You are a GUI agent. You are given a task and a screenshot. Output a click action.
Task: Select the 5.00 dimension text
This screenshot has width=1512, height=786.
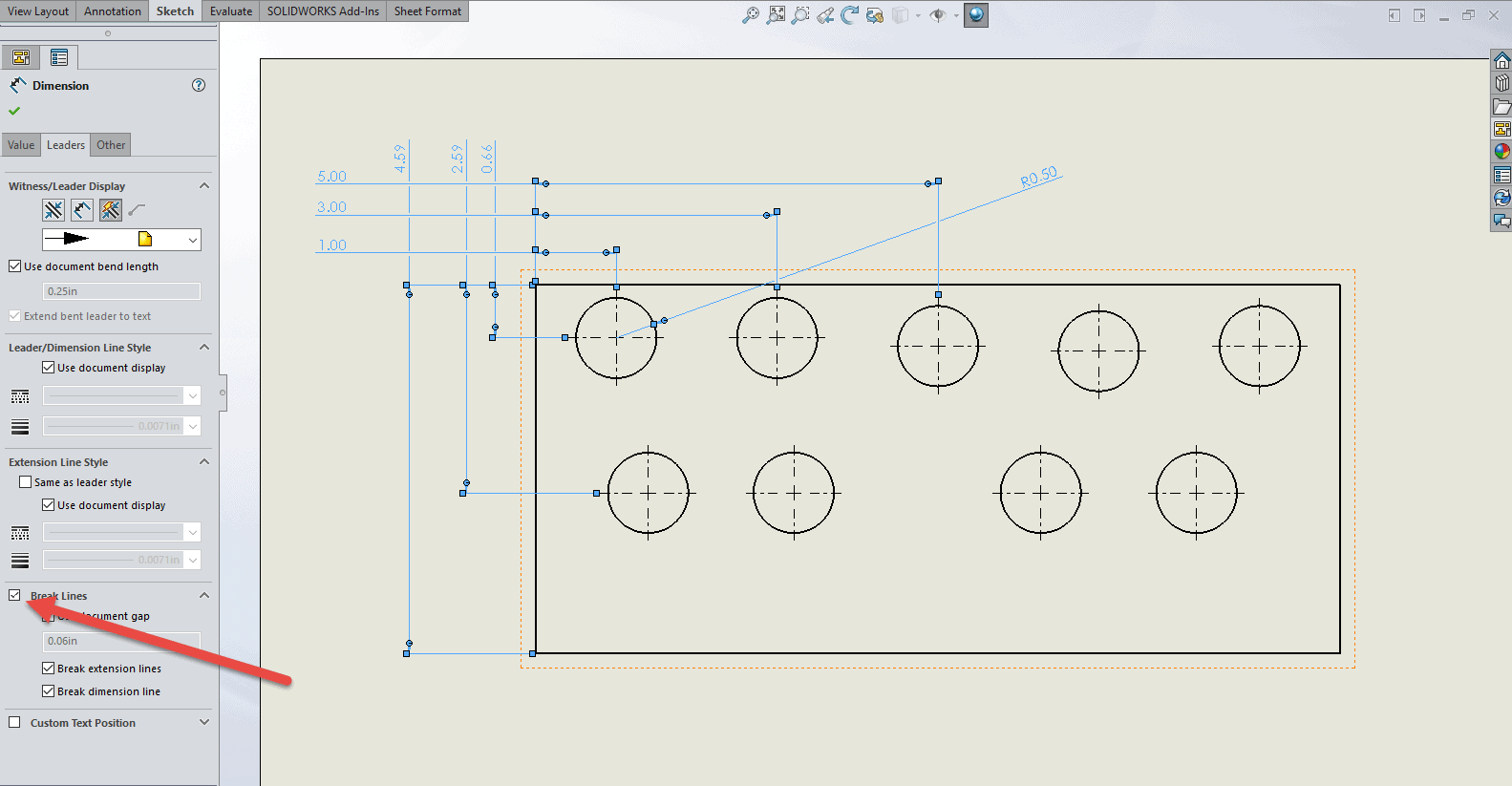tap(331, 177)
